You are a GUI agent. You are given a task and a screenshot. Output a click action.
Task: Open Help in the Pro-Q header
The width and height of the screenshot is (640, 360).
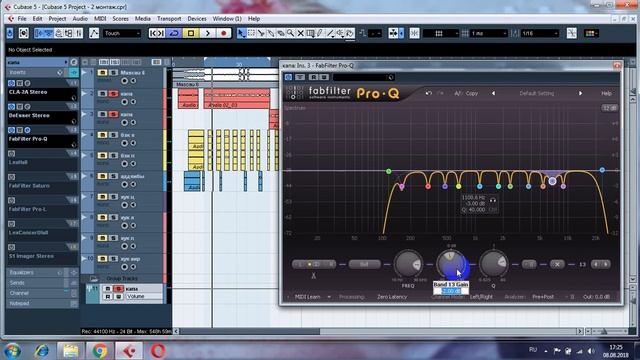(606, 93)
